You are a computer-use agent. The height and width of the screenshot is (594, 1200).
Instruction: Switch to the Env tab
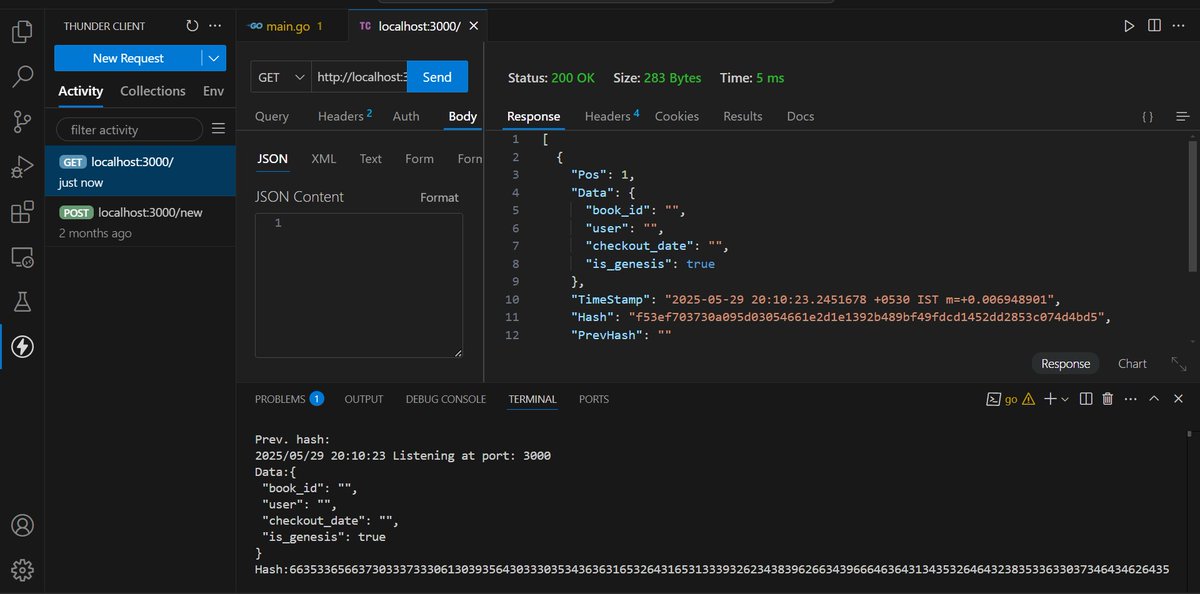[213, 91]
